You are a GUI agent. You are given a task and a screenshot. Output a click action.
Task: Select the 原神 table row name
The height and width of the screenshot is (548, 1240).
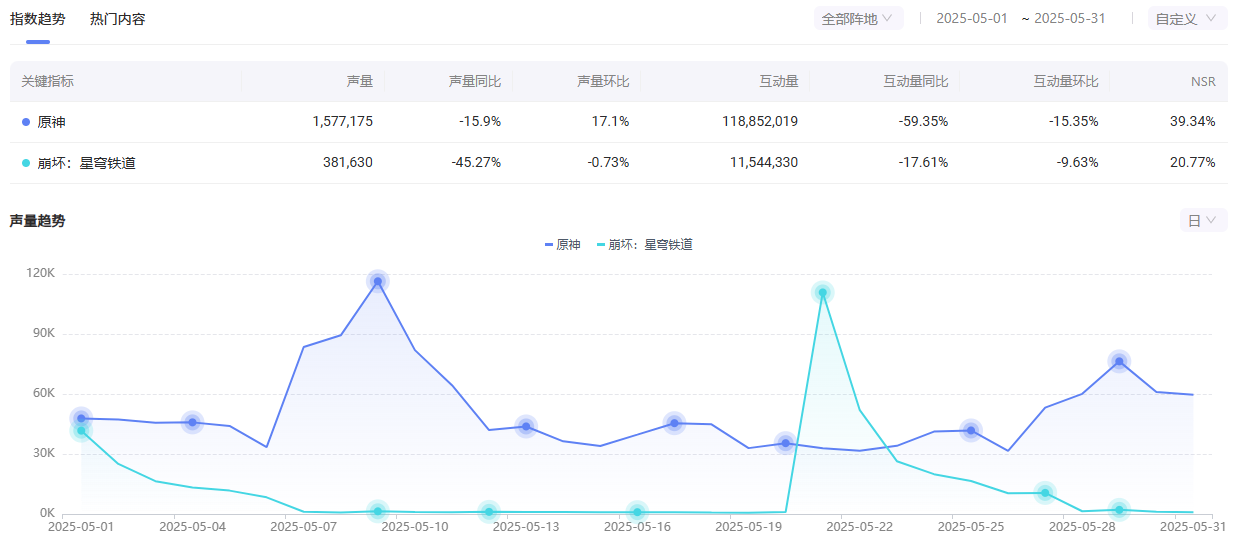tap(51, 121)
